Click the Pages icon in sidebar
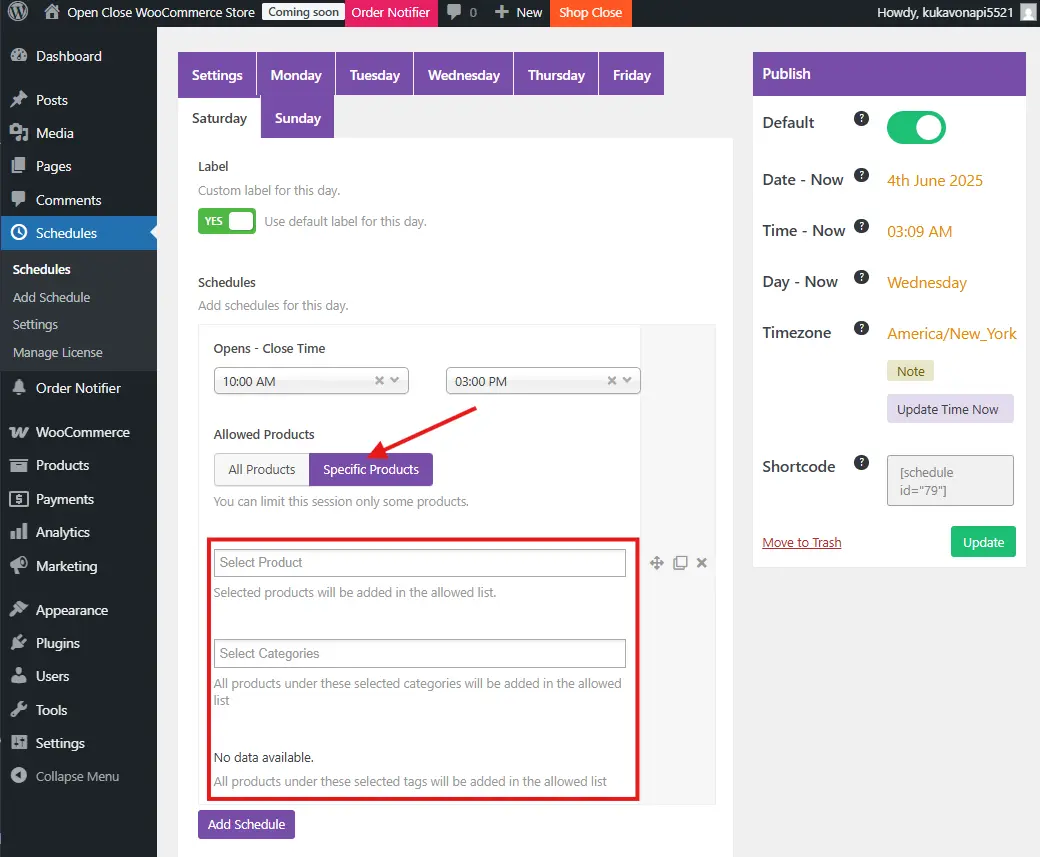1040x857 pixels. click(x=19, y=166)
